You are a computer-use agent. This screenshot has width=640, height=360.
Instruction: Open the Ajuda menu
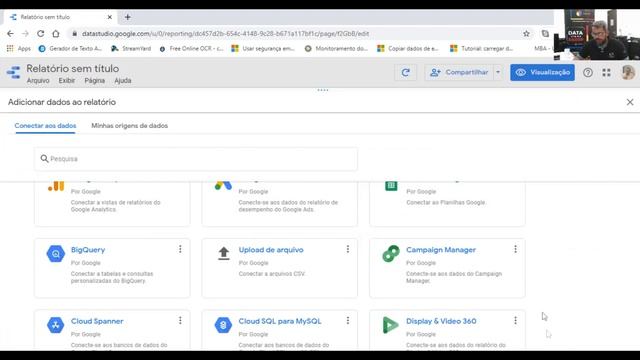(123, 80)
